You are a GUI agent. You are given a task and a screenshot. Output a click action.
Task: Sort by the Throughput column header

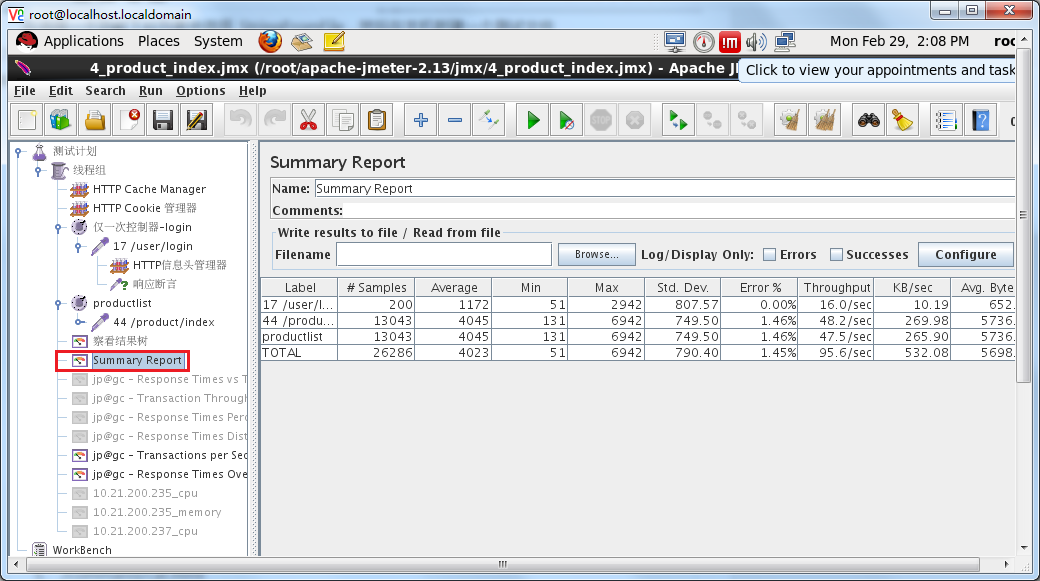836,287
